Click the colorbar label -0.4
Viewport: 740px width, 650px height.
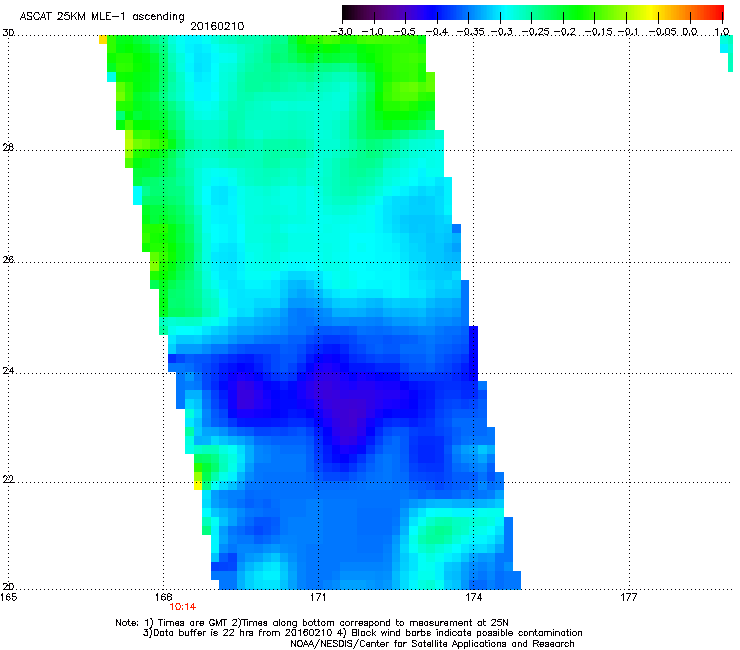click(437, 32)
